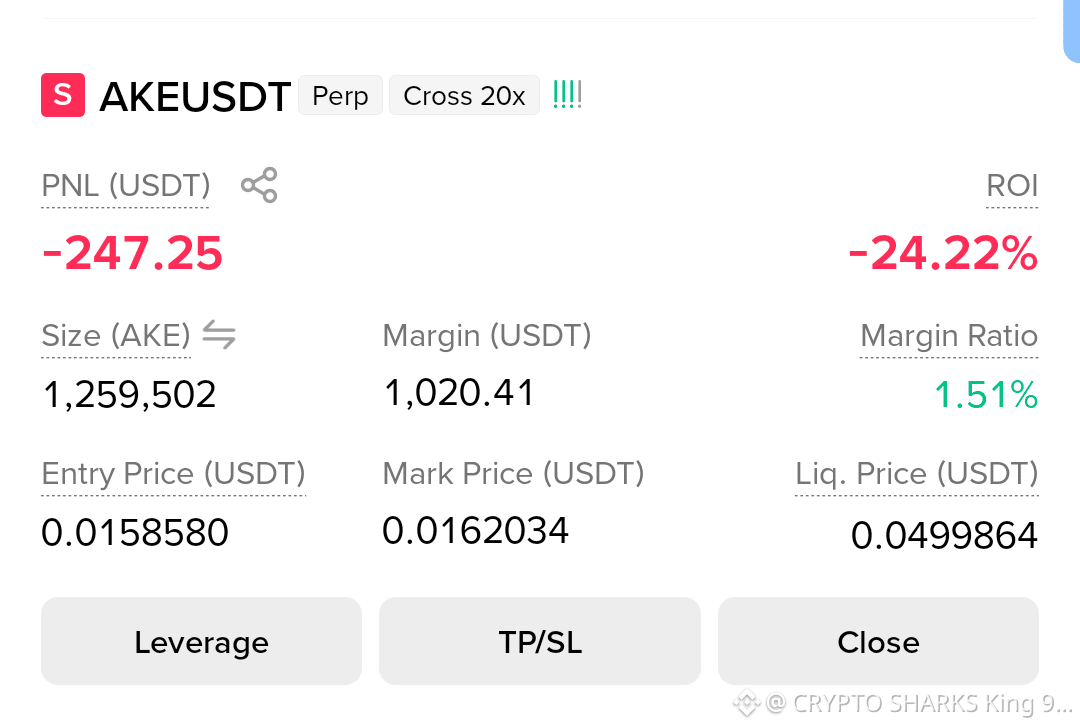
Task: Tap the Entry Price (USDT) label
Action: 174,475
